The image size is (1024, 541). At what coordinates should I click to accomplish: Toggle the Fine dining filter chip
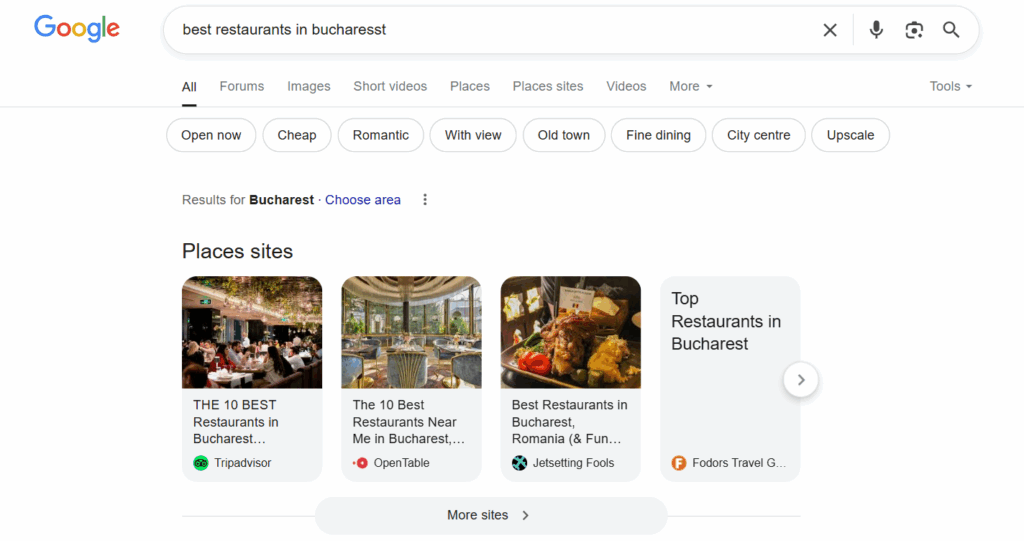click(x=658, y=135)
